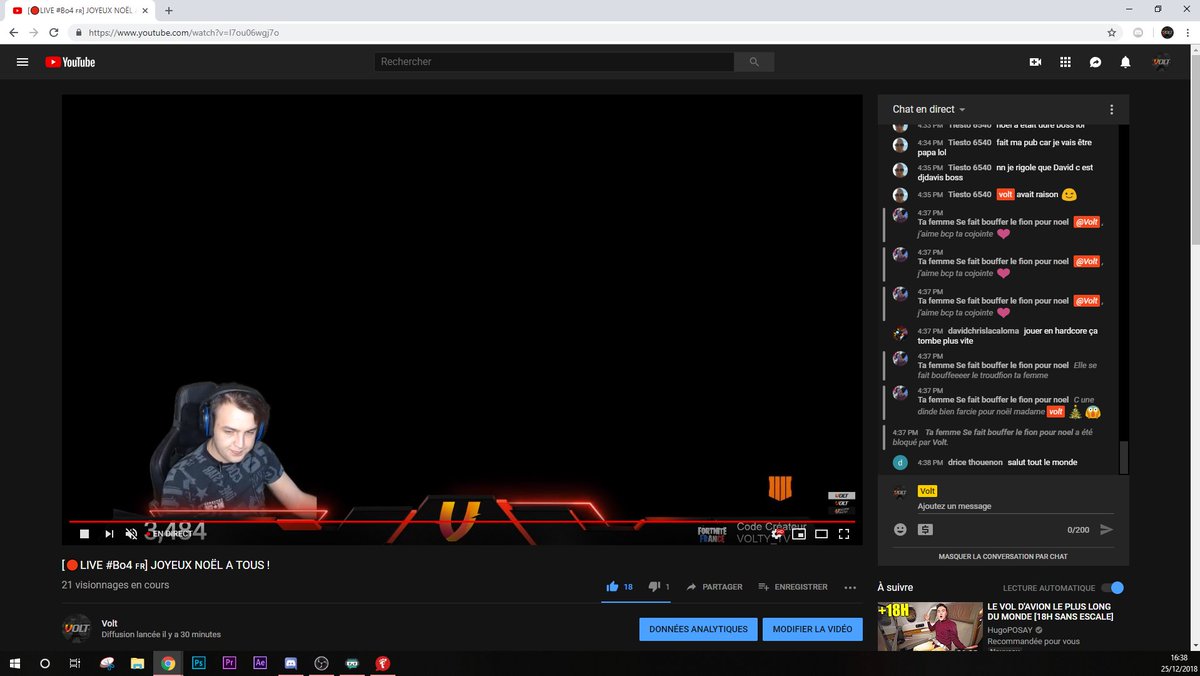Open After Effects from the taskbar
1200x676 pixels.
[260, 663]
